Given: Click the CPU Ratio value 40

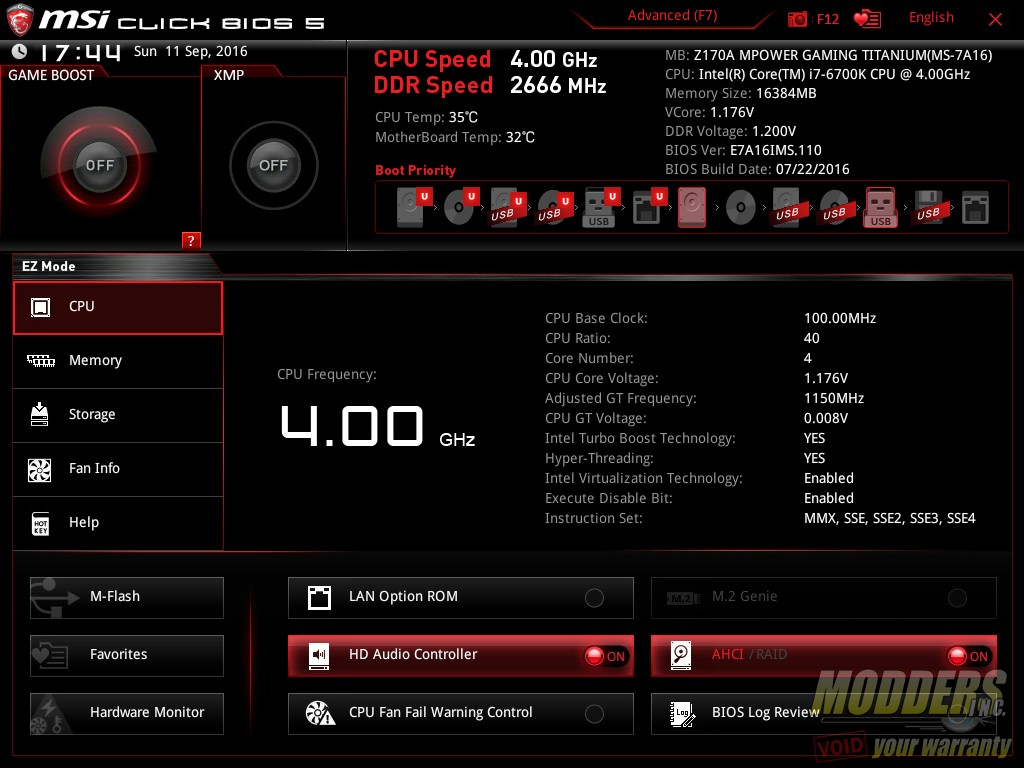Looking at the screenshot, I should 812,338.
